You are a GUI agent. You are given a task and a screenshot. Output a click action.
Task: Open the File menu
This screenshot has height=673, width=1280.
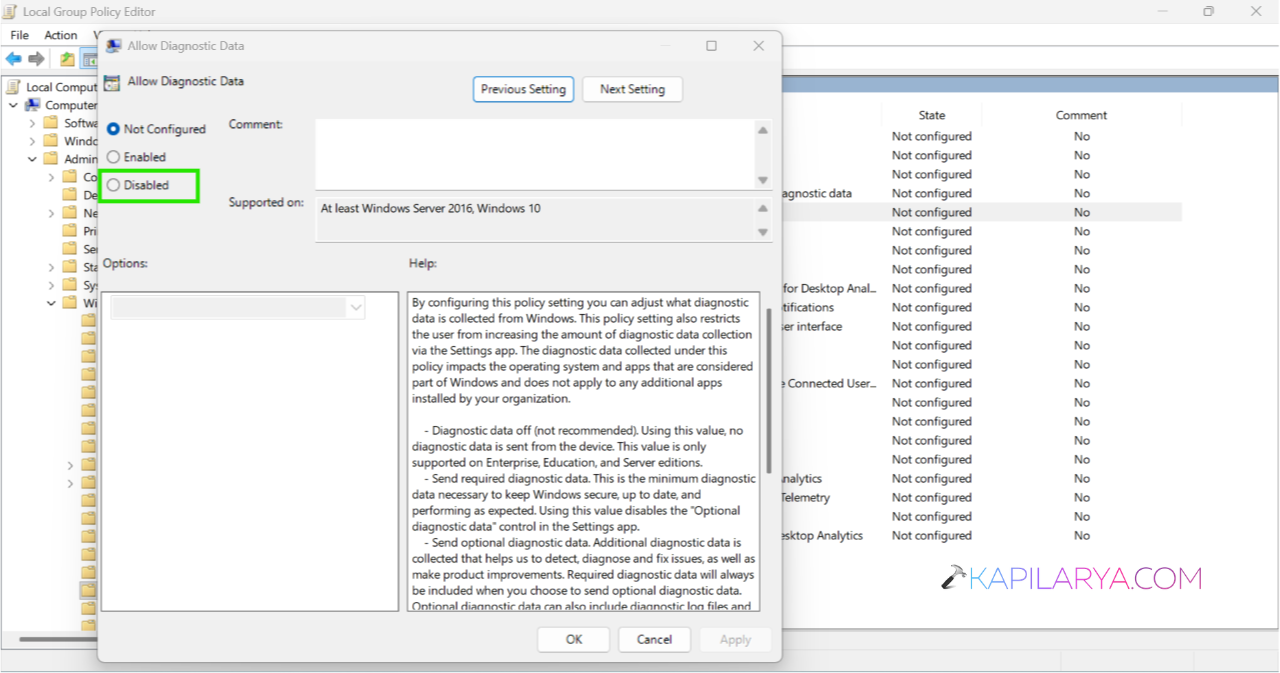tap(19, 35)
